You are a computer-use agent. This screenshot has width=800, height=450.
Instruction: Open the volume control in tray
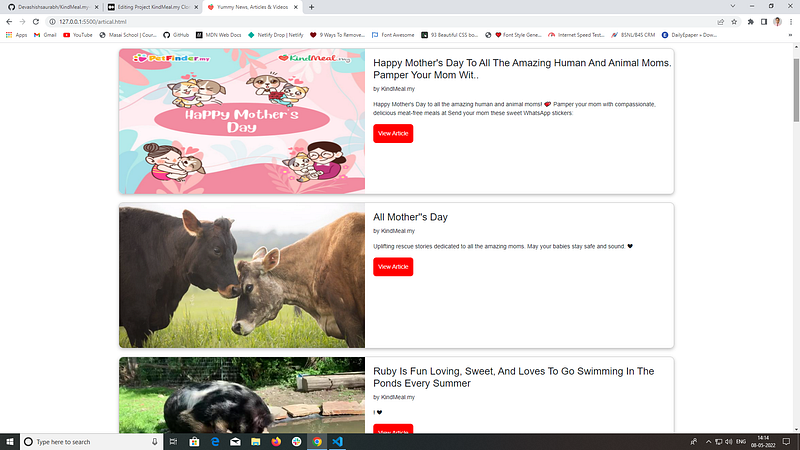pyautogui.click(x=729, y=442)
